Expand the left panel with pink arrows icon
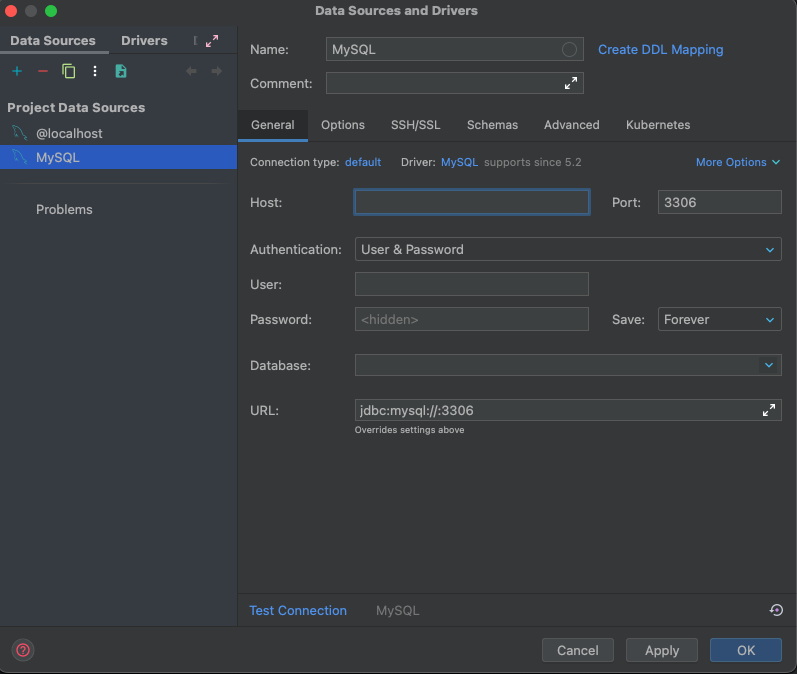Viewport: 797px width, 674px height. point(212,41)
